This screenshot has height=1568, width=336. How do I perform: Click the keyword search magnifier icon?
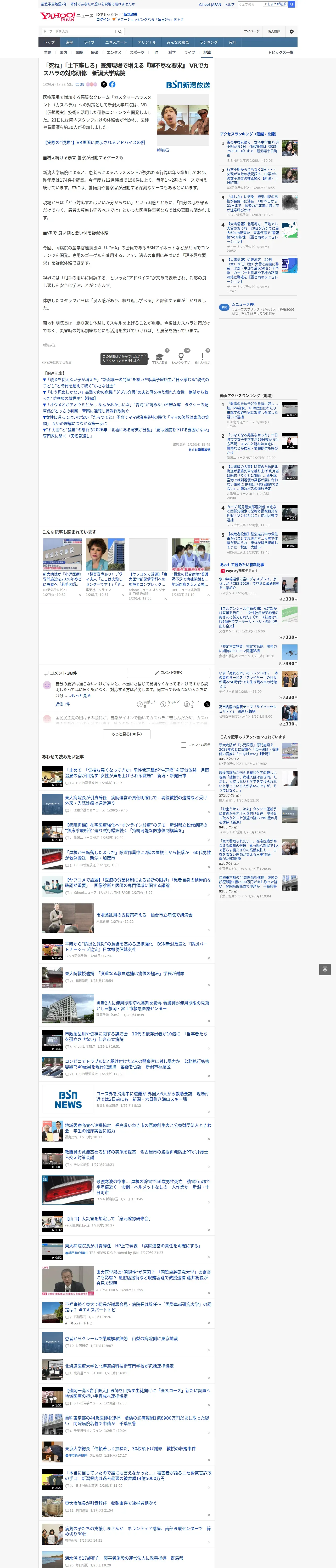pyautogui.click(x=120, y=32)
